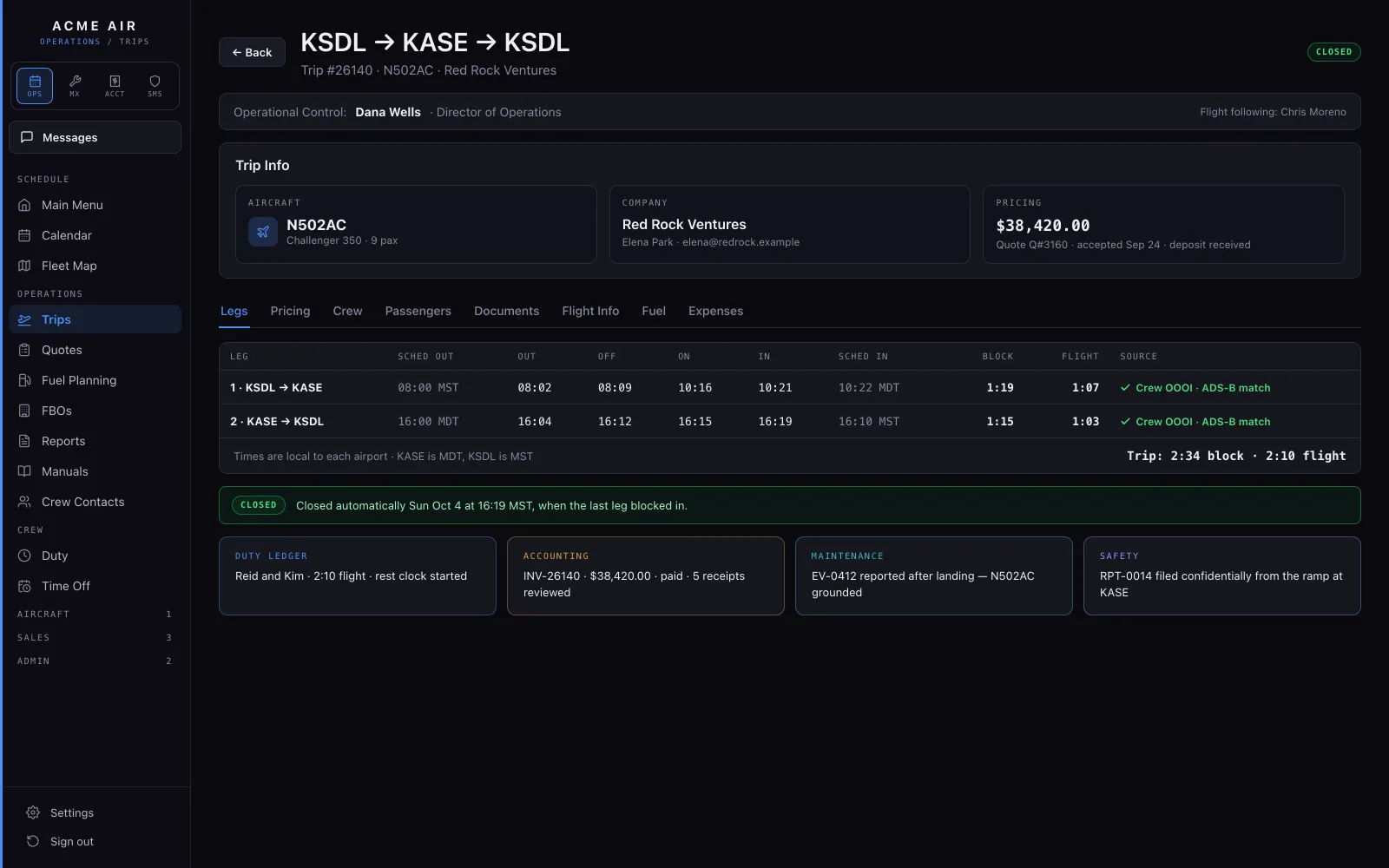Open the Fuel tab
Image resolution: width=1389 pixels, height=868 pixels.
click(x=654, y=311)
